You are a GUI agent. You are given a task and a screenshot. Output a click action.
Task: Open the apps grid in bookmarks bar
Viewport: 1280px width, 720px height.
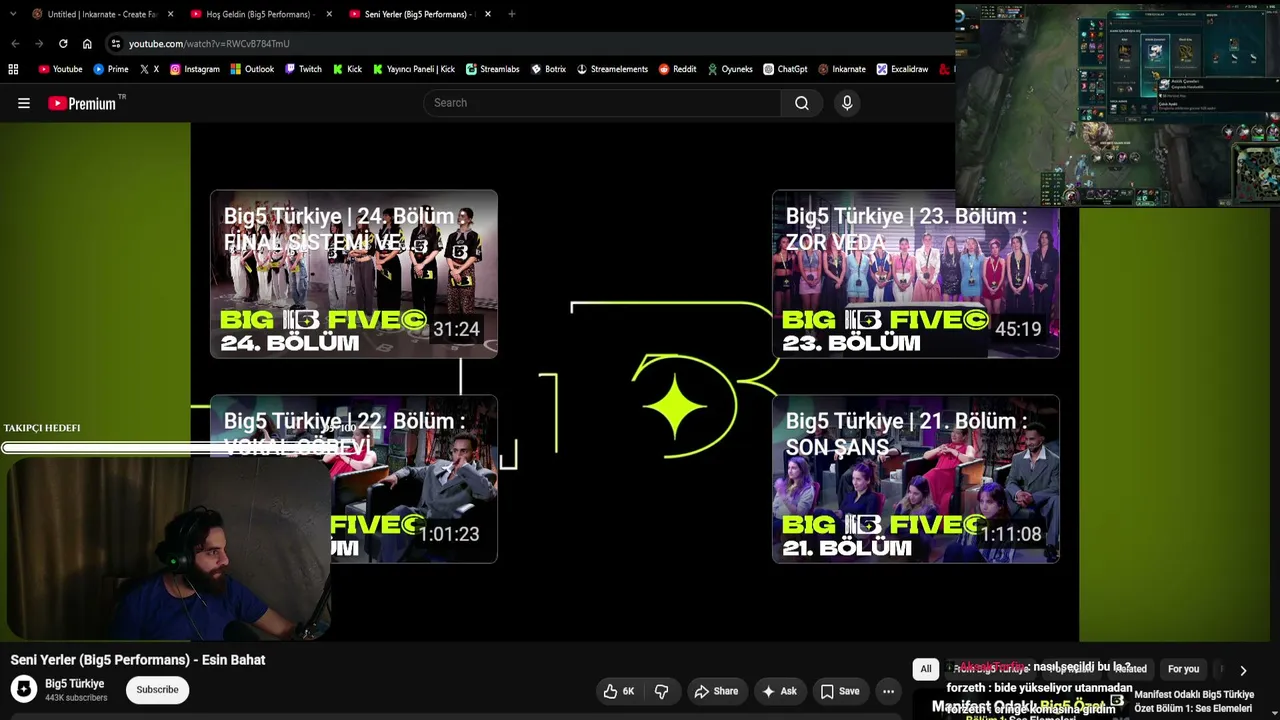(x=13, y=69)
